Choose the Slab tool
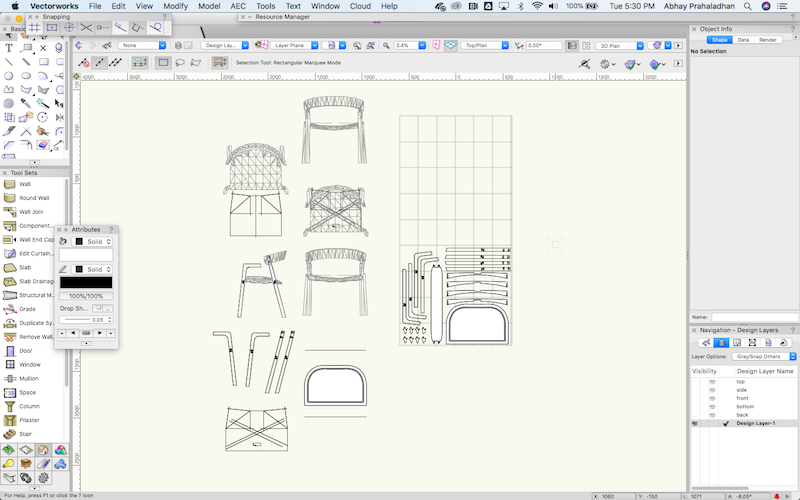The width and height of the screenshot is (800, 500). 25,267
